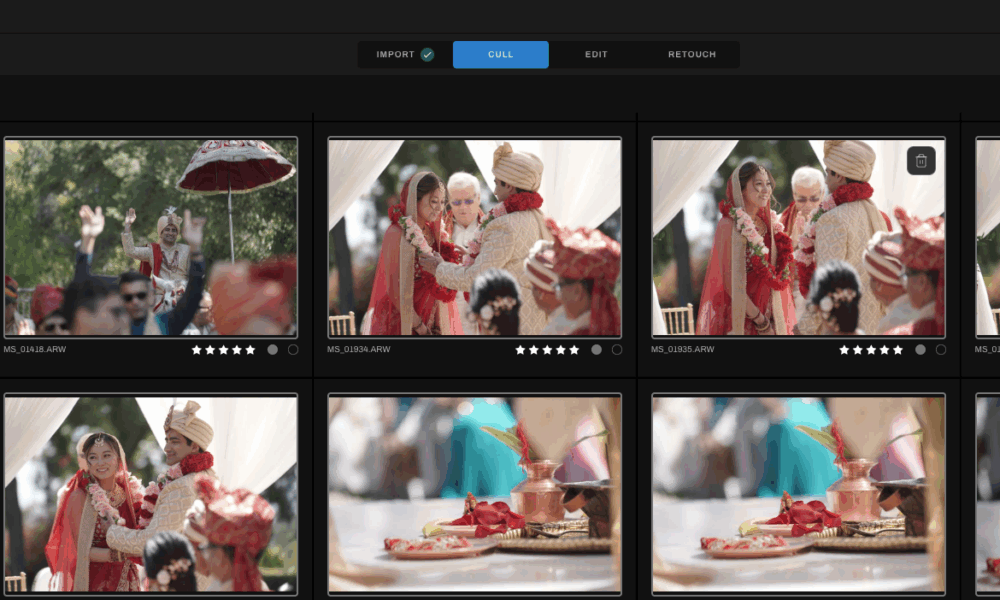The image size is (1000, 600).
Task: Set MS_01418.ARW rating to four stars
Action: pyautogui.click(x=237, y=349)
